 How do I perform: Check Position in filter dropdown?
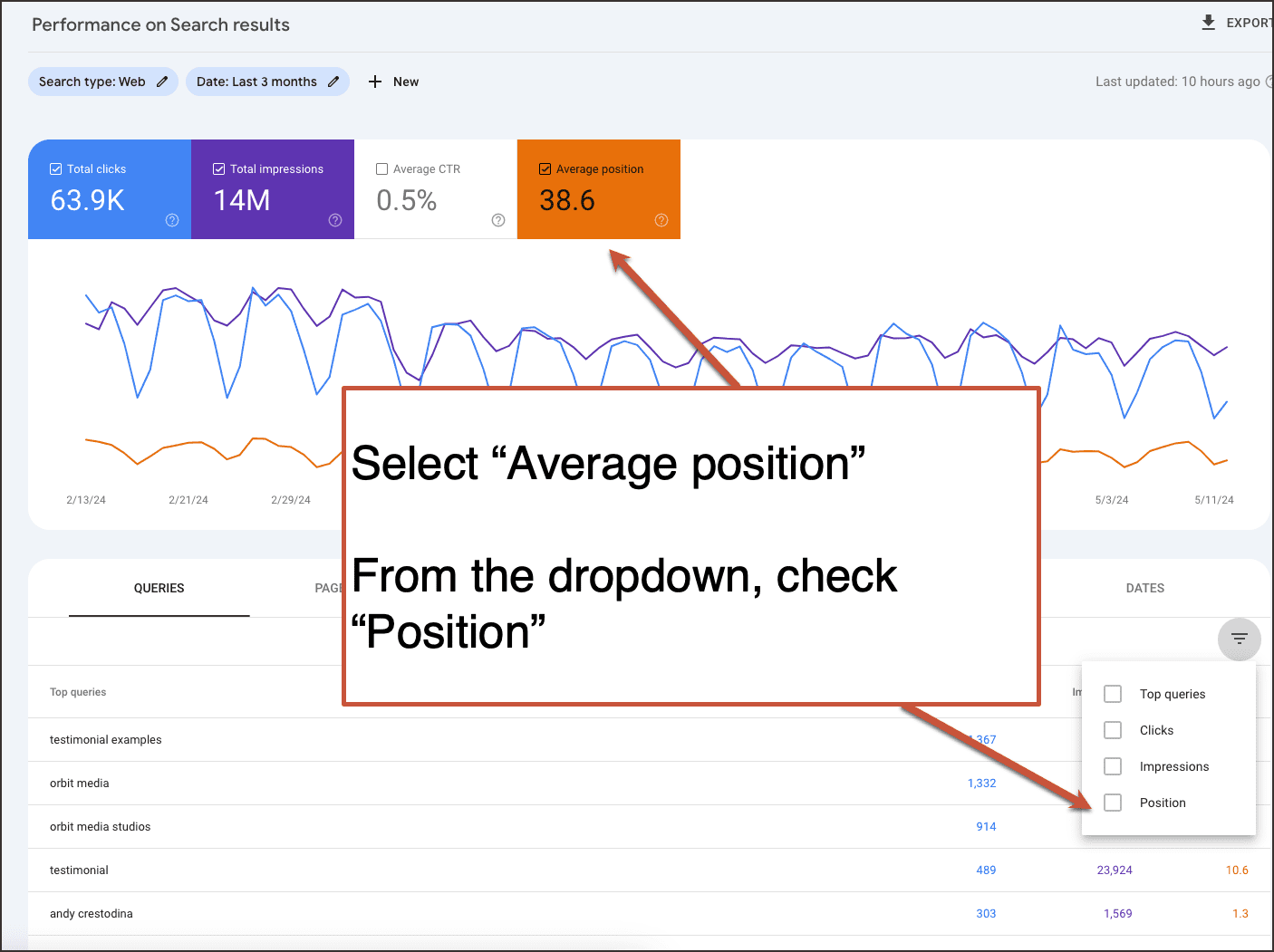click(x=1113, y=803)
